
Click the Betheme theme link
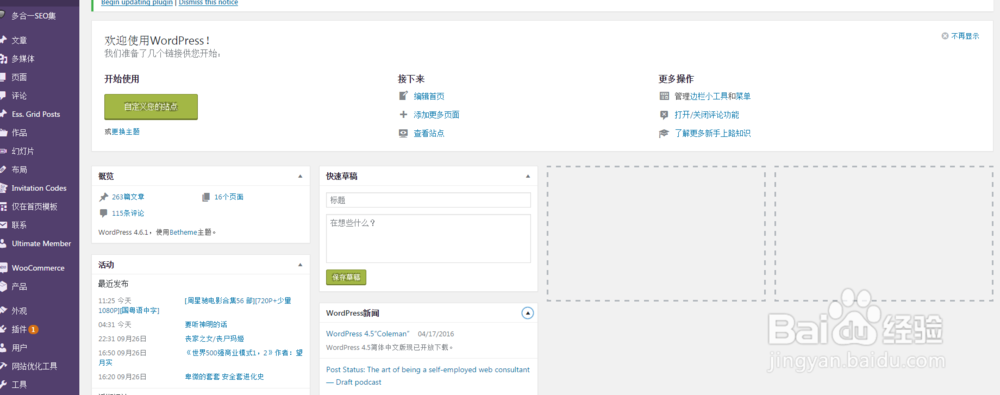[182, 233]
